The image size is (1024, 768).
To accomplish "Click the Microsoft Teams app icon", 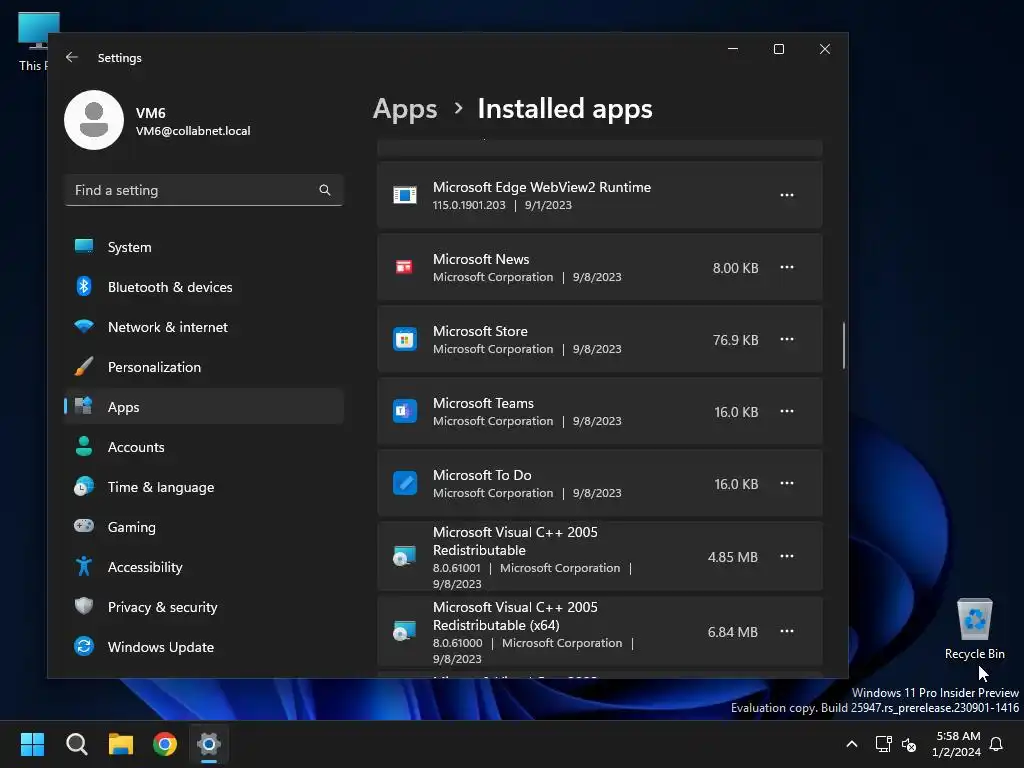I will [405, 411].
